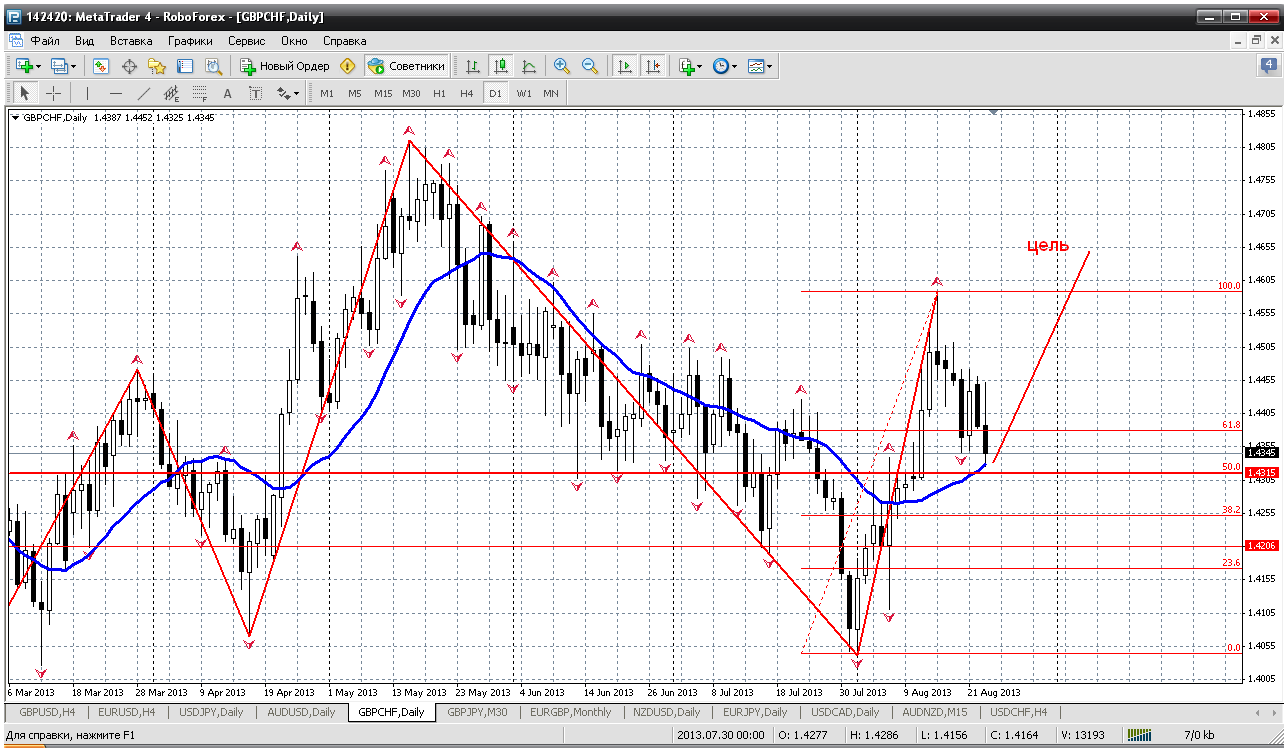
Task: Click the Новый Ордер button
Action: click(x=285, y=66)
